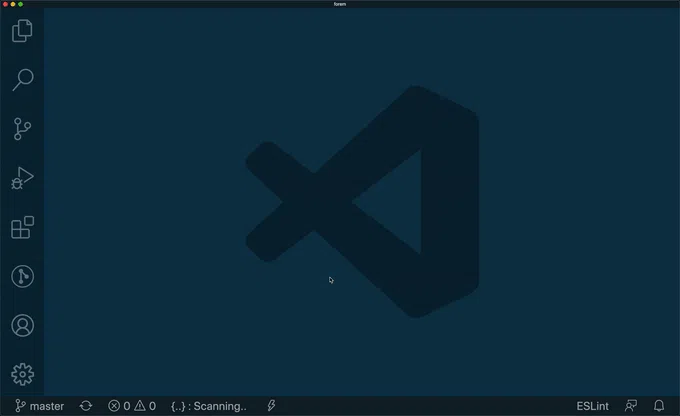
Task: Open the Accounts menu
Action: pyautogui.click(x=23, y=325)
